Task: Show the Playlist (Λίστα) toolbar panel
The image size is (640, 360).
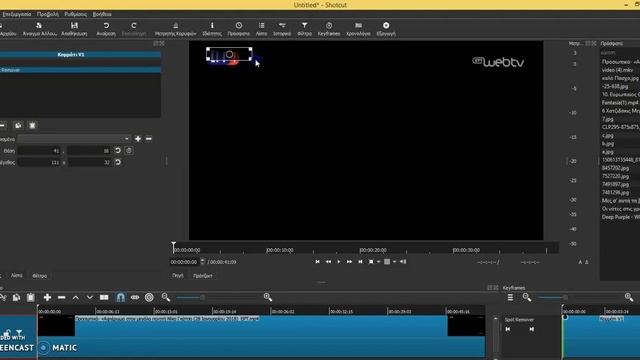Action: 261,29
